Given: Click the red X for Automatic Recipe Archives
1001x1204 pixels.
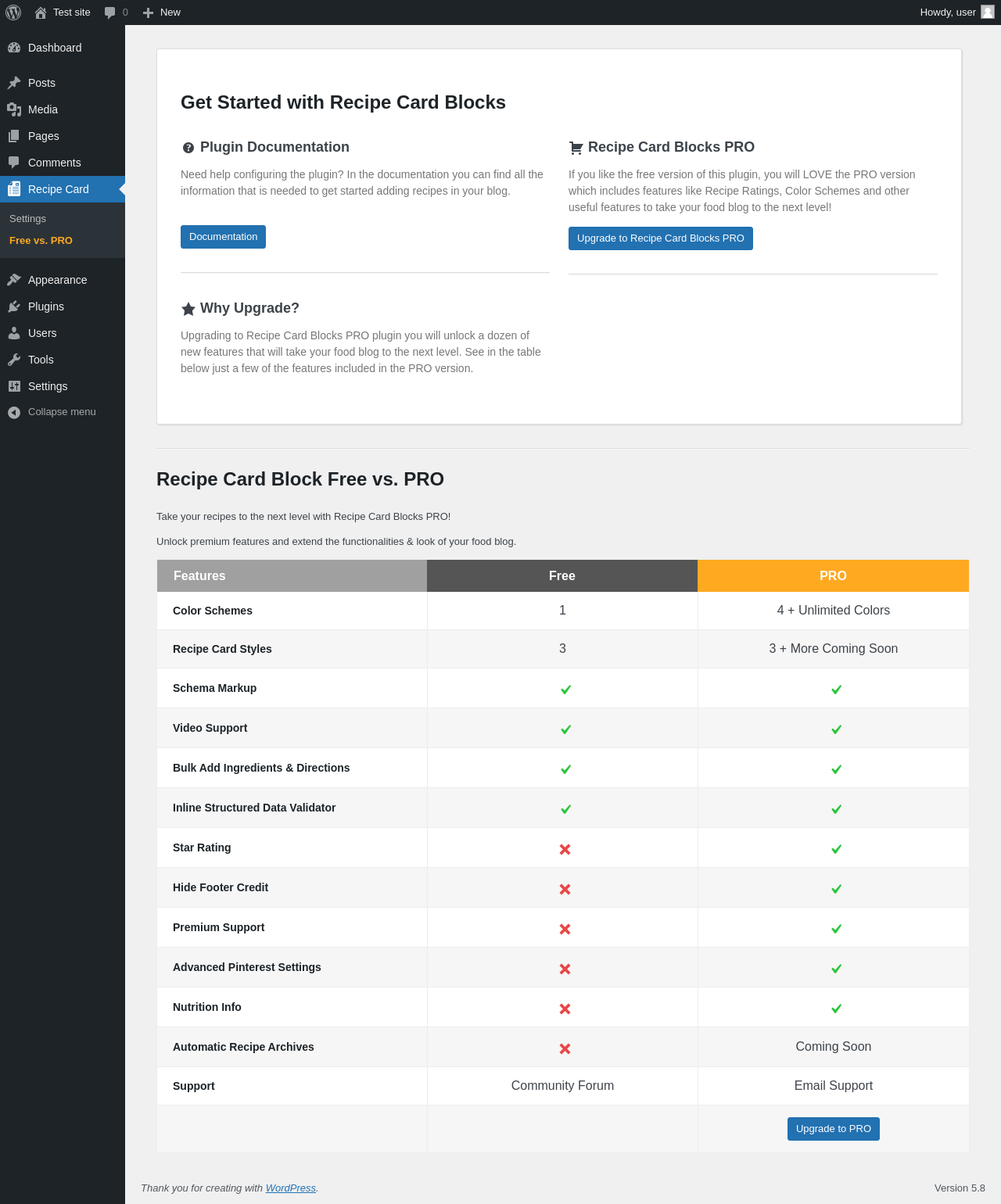Looking at the screenshot, I should tap(565, 1048).
